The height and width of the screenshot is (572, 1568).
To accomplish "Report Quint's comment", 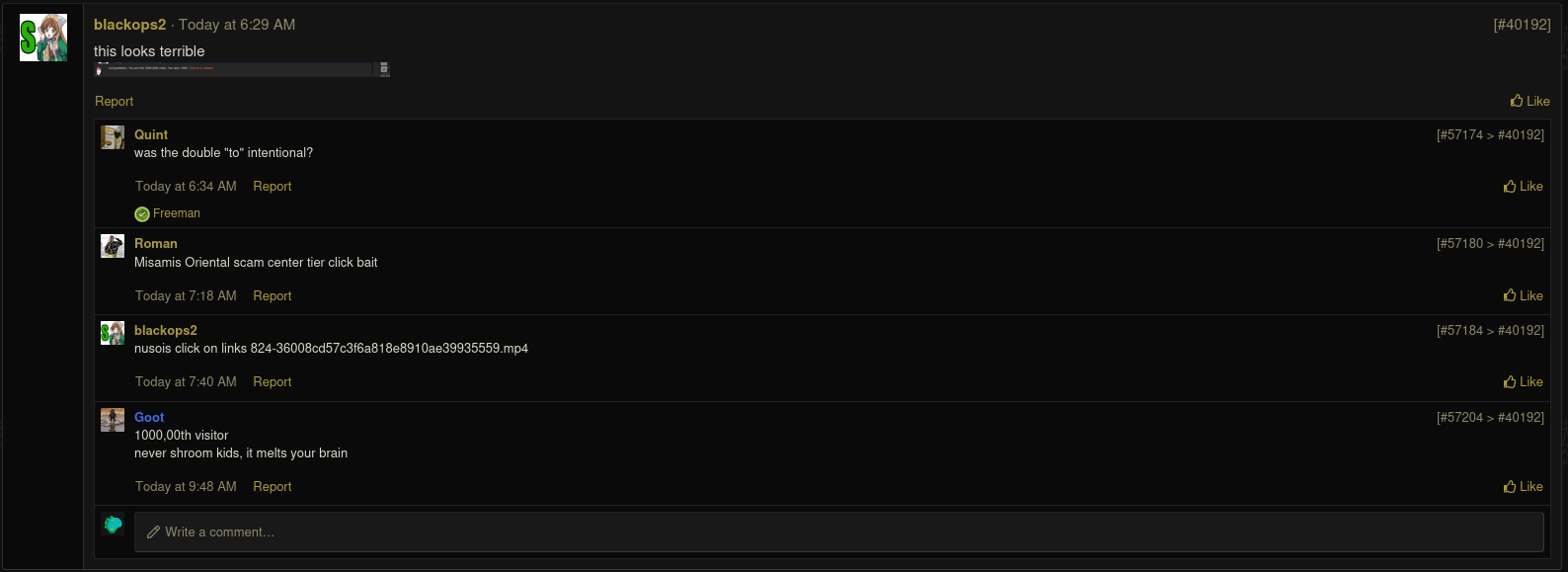I will (272, 186).
